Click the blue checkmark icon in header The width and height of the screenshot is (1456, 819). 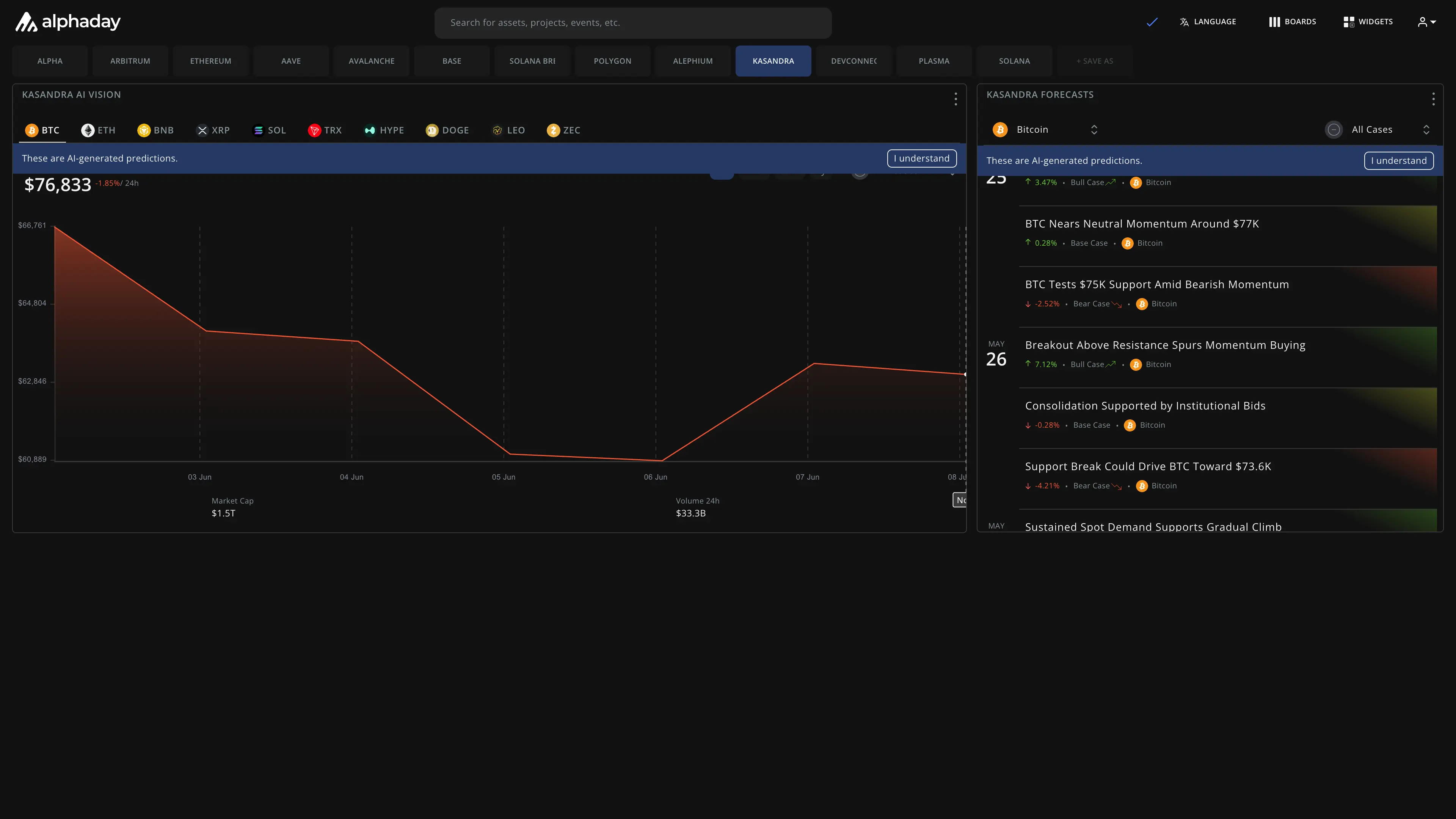coord(1152,22)
